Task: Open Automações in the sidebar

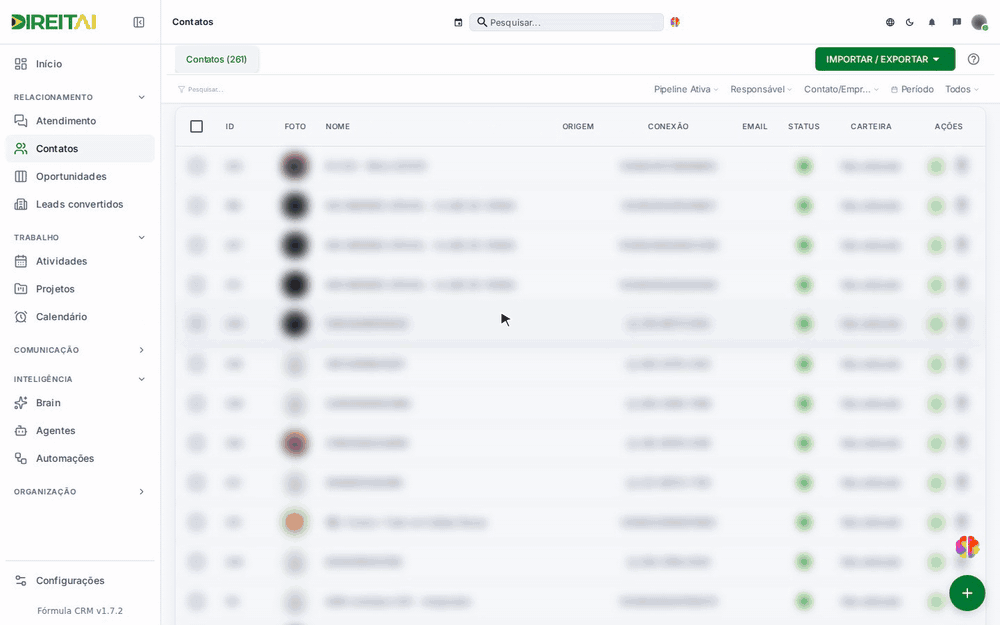Action: 80,459
